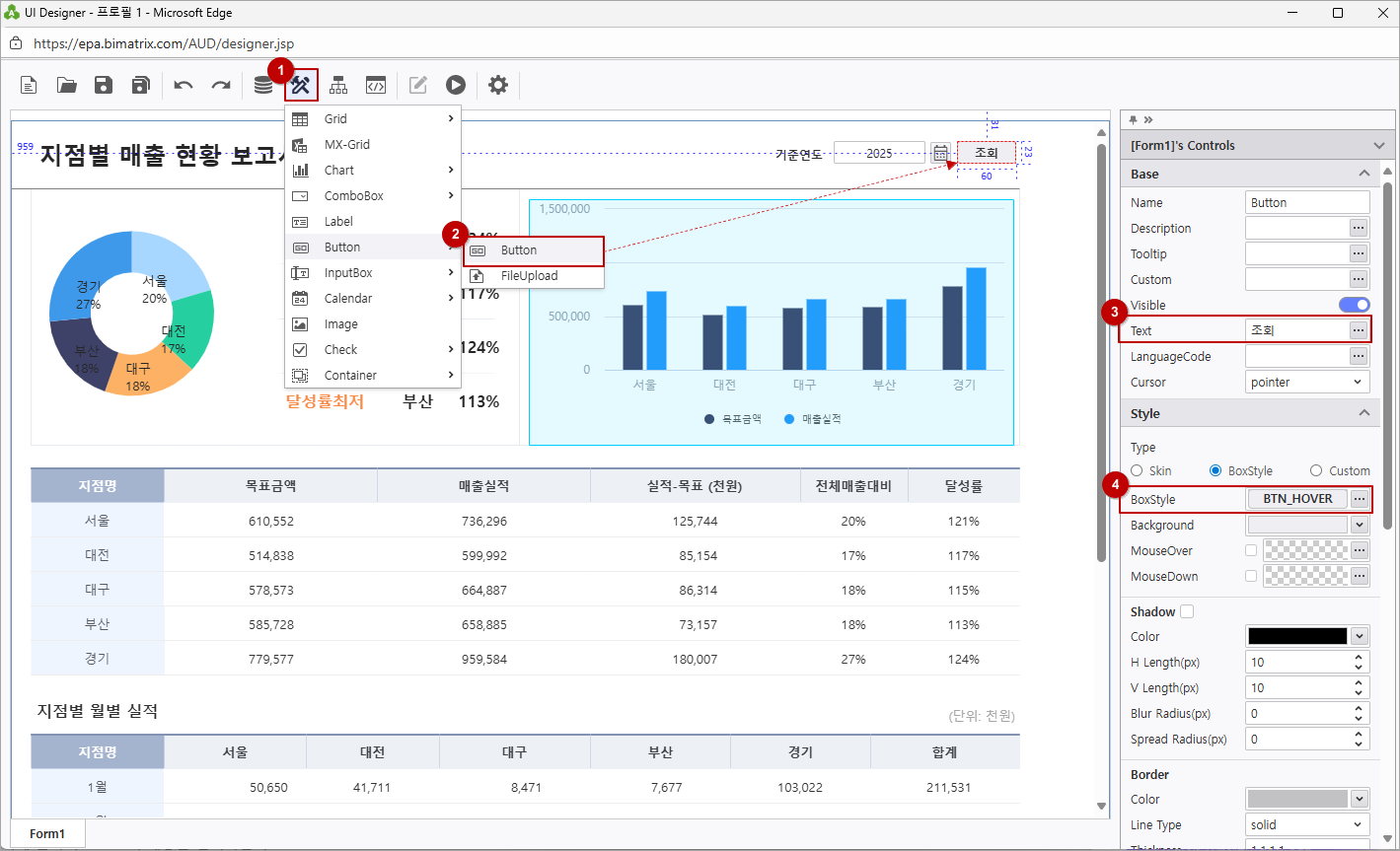Enable the Shadow checkbox
The width and height of the screenshot is (1400, 851).
(x=1187, y=611)
